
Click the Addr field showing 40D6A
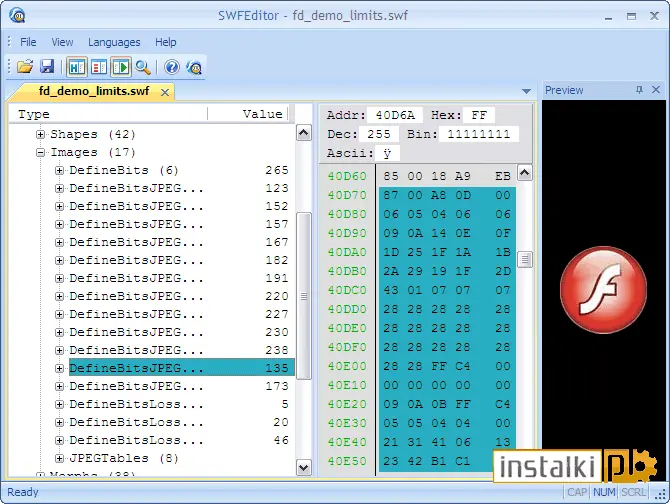coord(395,115)
